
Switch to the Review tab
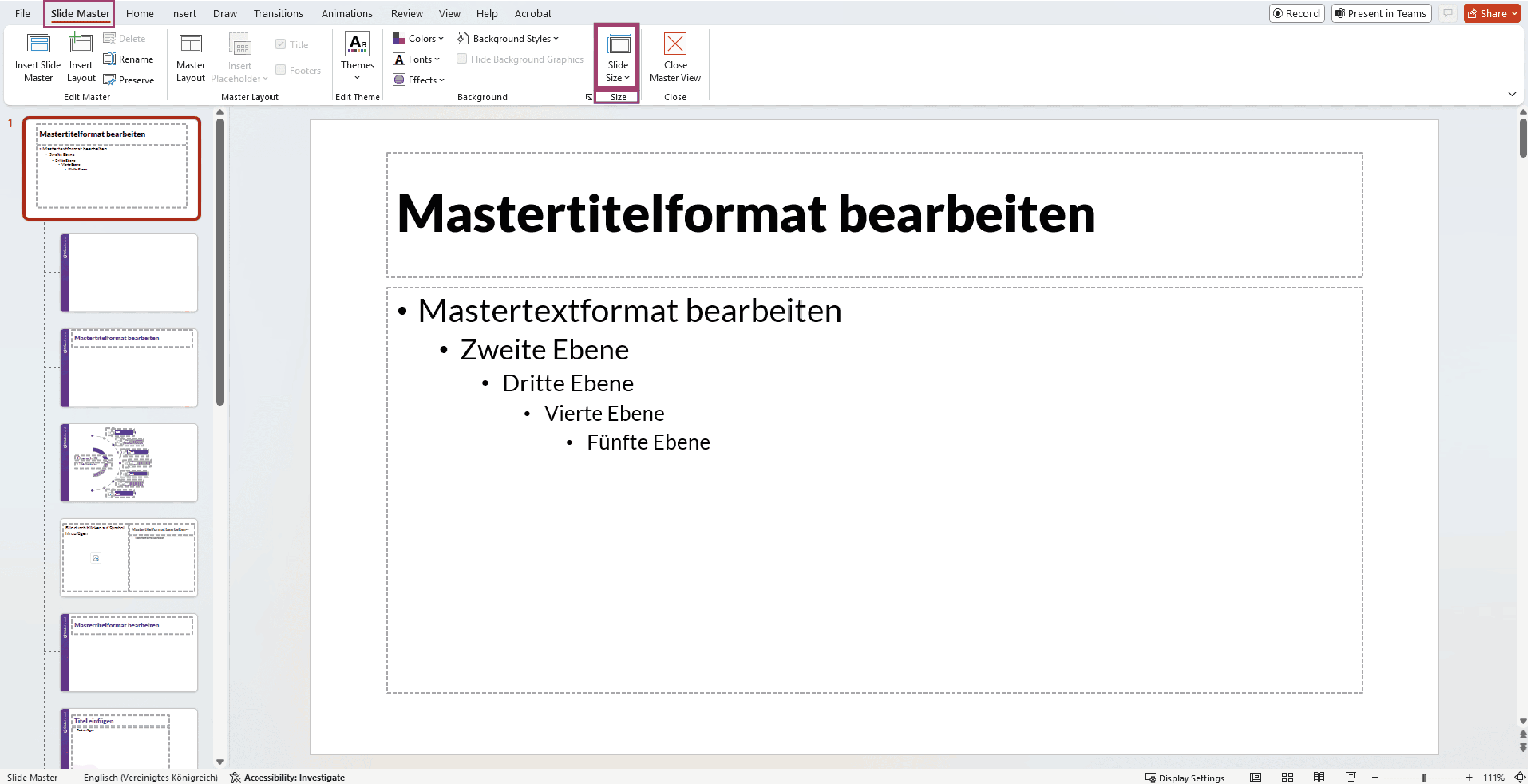point(407,14)
